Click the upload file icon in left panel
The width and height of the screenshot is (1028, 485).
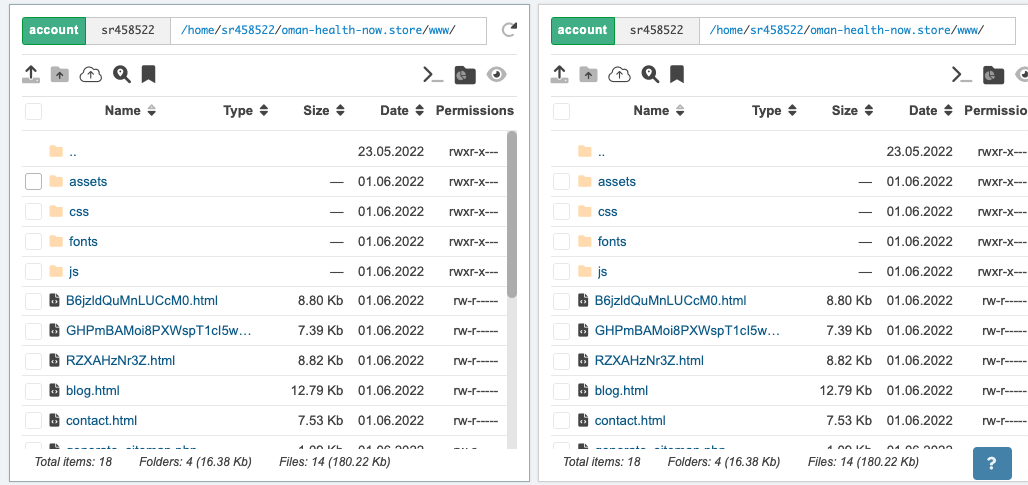31,74
